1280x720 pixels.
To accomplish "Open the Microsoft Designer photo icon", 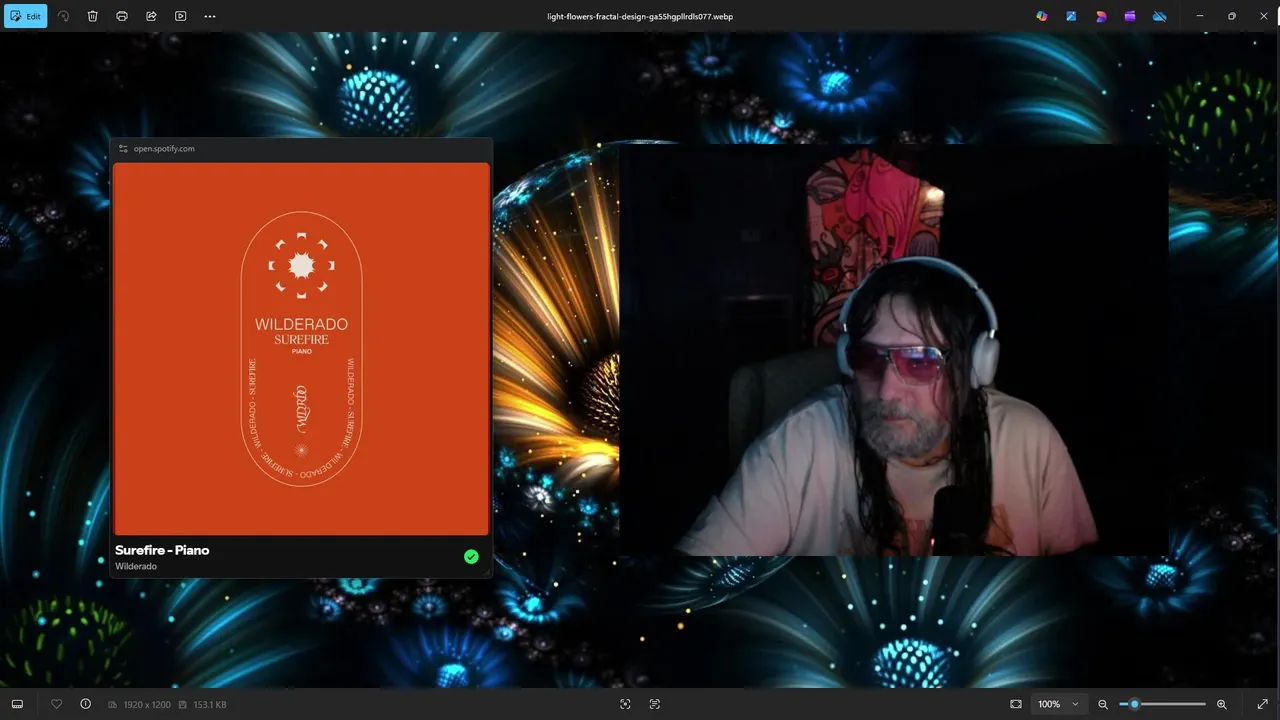I will click(1071, 16).
